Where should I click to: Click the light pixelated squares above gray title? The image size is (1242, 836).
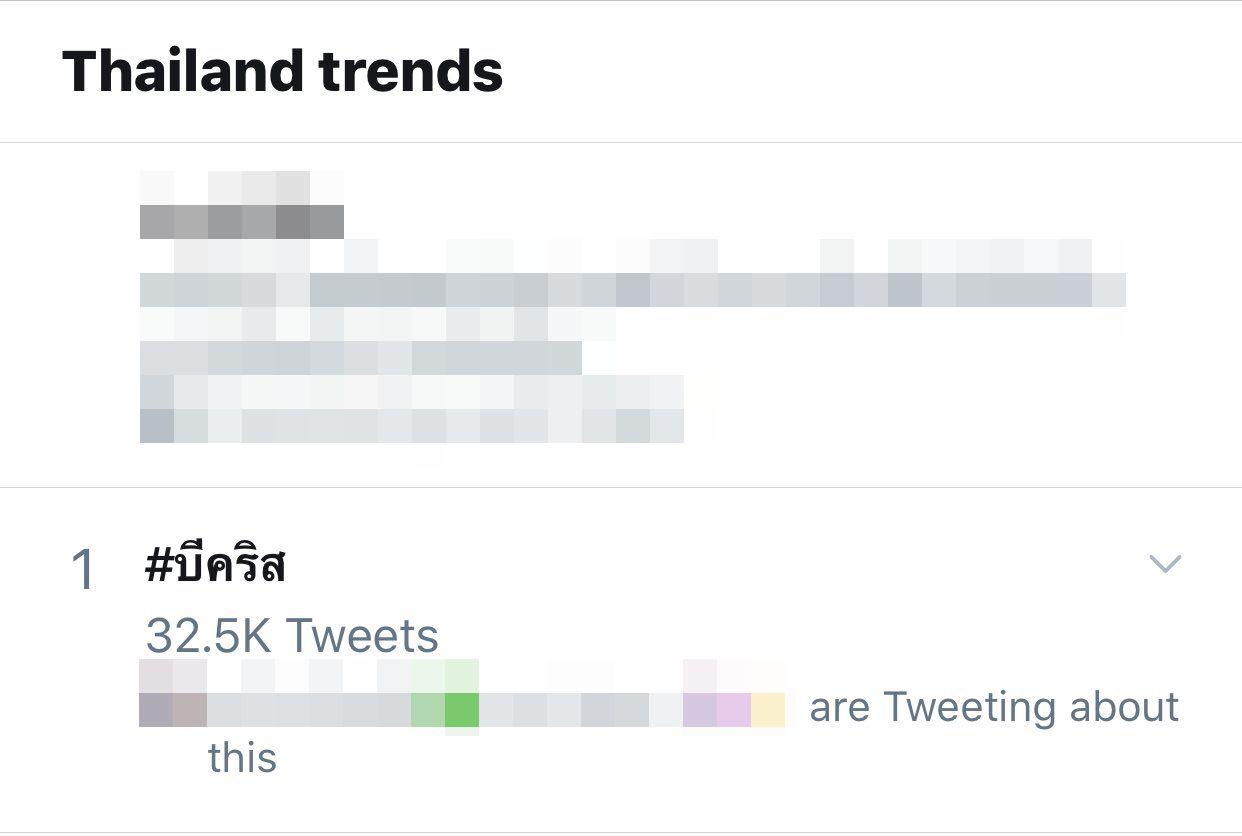241,187
